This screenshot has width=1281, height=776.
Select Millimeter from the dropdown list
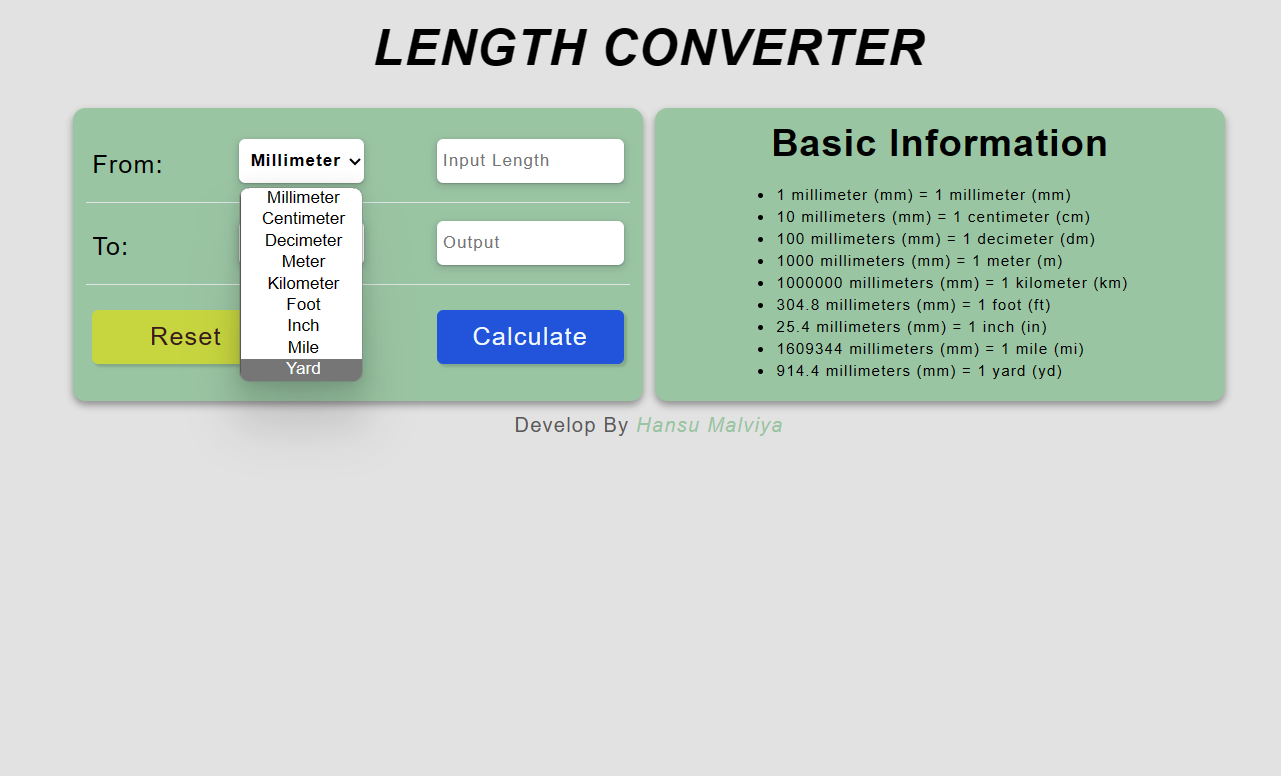302,197
